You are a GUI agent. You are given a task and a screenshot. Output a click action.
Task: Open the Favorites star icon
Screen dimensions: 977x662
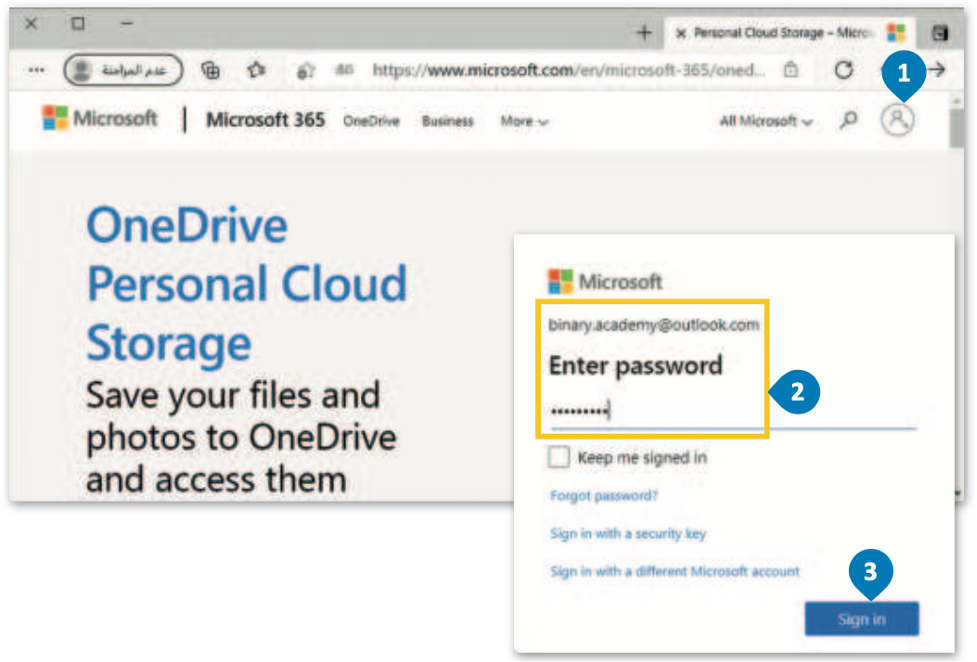coord(256,70)
